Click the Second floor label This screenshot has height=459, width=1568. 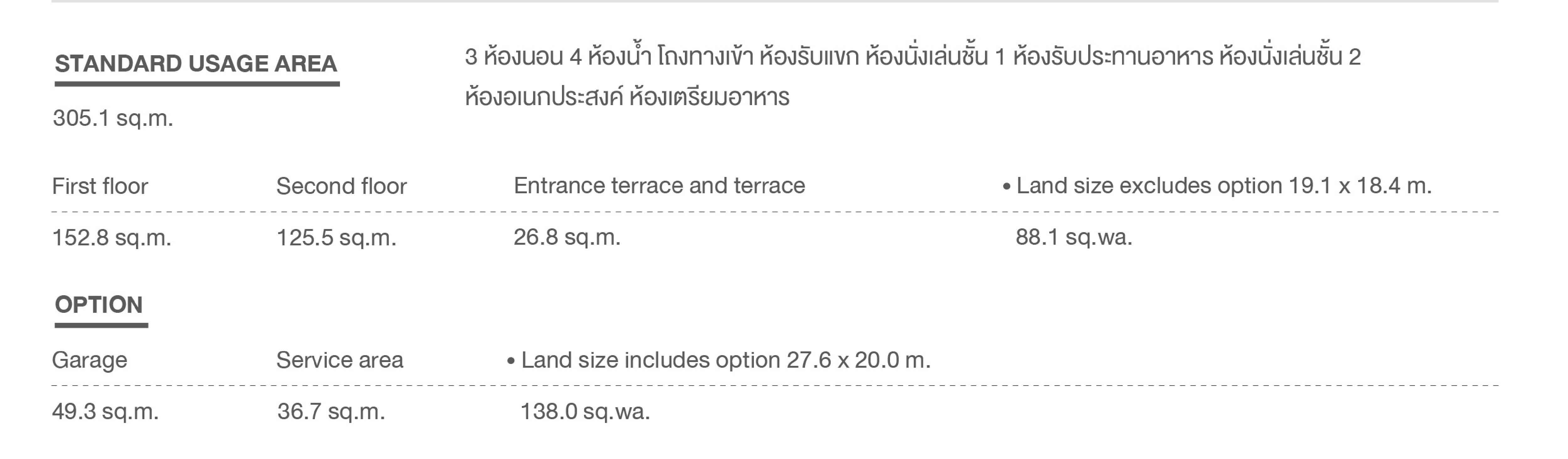pos(342,186)
